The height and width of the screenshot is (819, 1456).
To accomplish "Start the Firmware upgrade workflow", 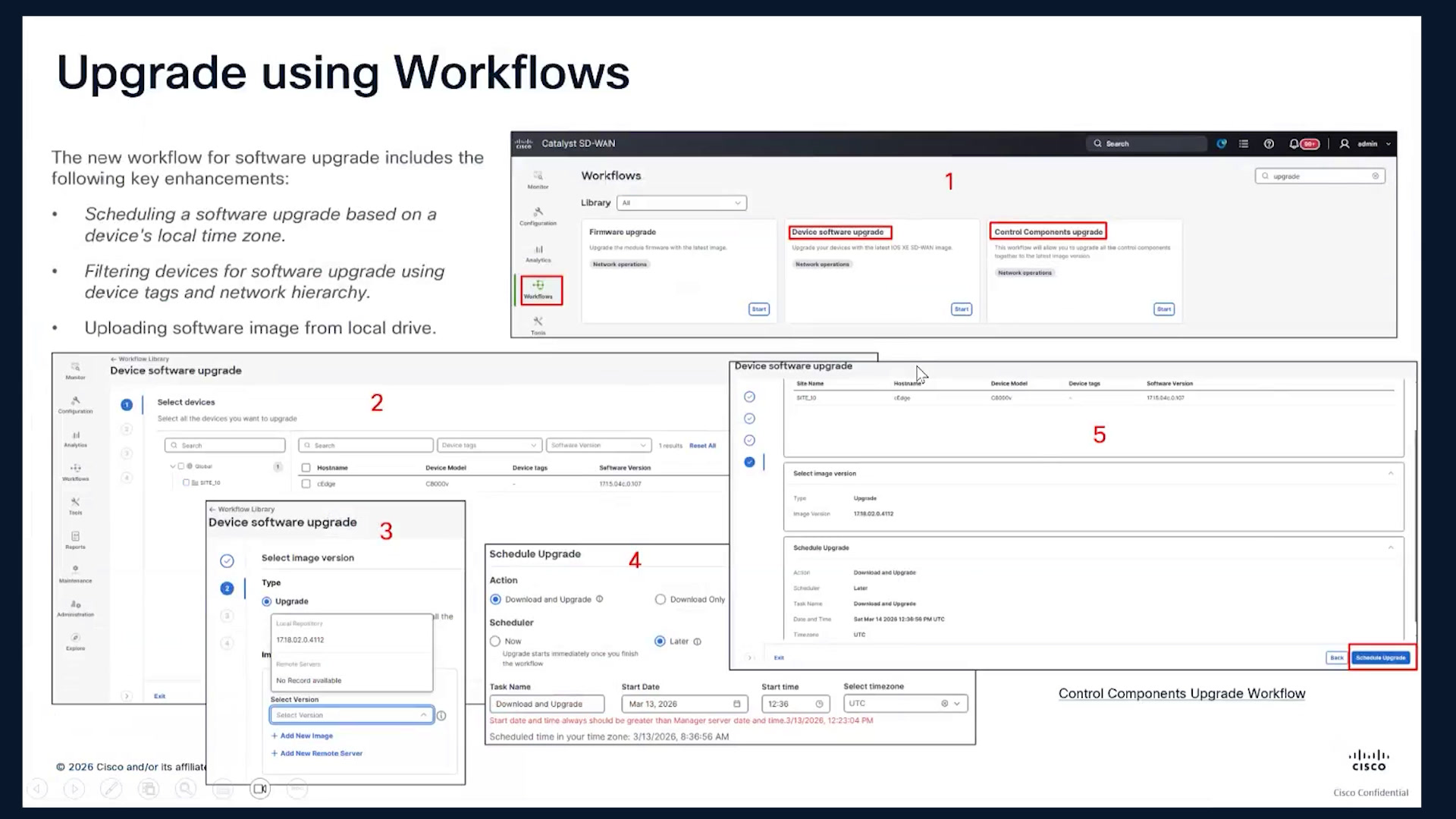I will [759, 309].
